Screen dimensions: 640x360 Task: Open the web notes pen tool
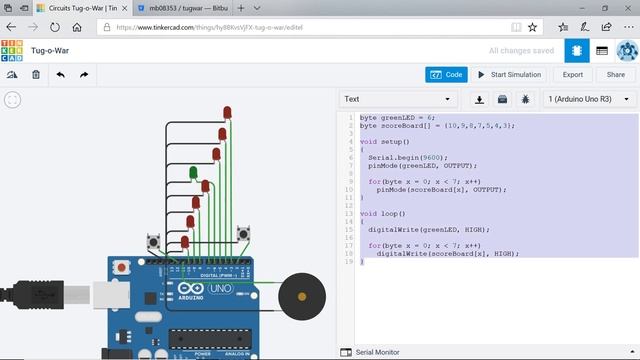(x=584, y=27)
